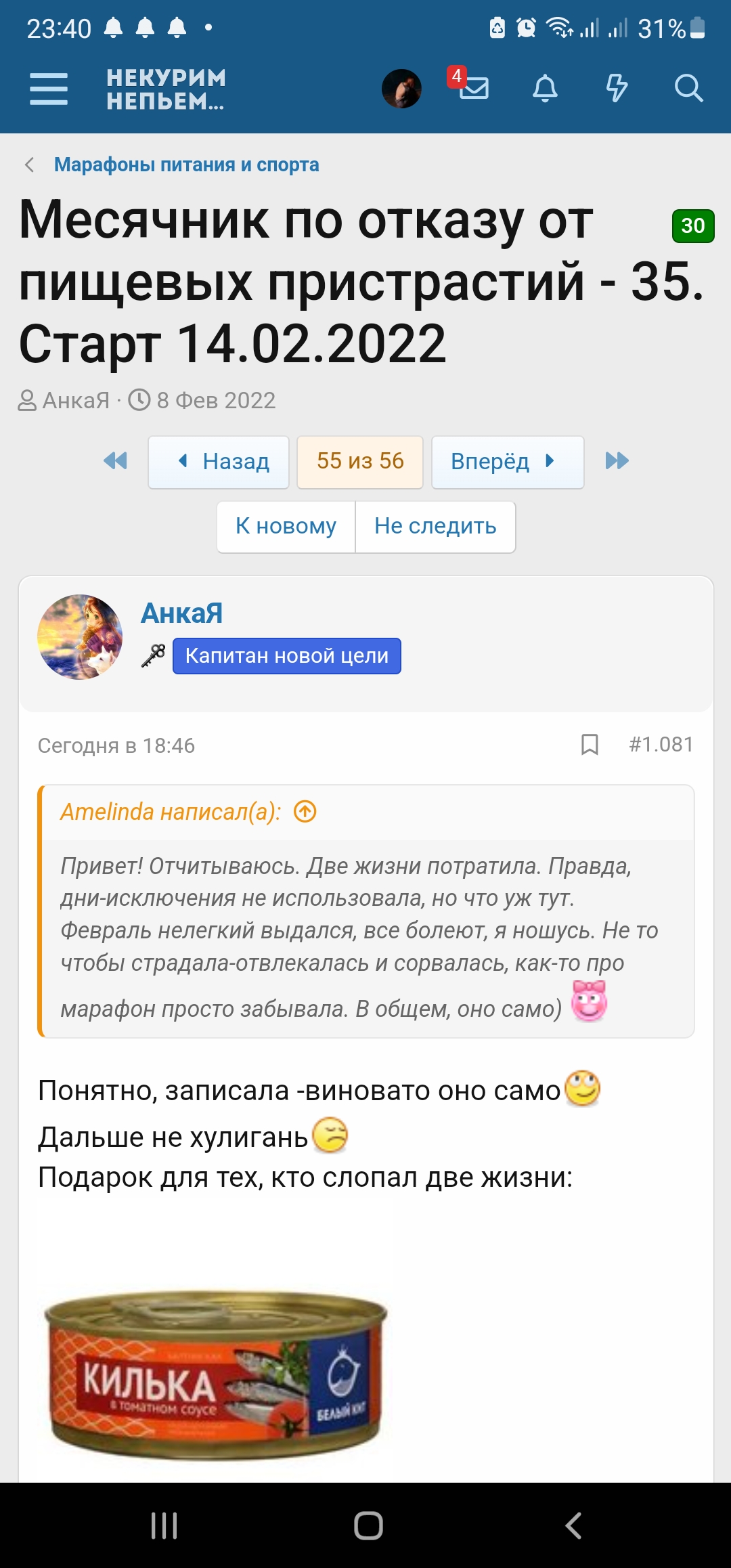Go to next page with Вперёд
Image resolution: width=731 pixels, height=1568 pixels.
tap(507, 462)
